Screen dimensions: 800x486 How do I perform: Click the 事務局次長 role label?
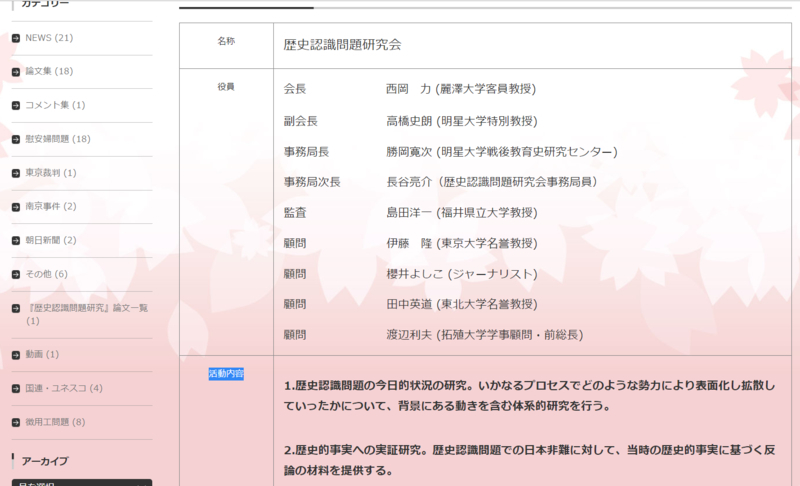pos(312,182)
